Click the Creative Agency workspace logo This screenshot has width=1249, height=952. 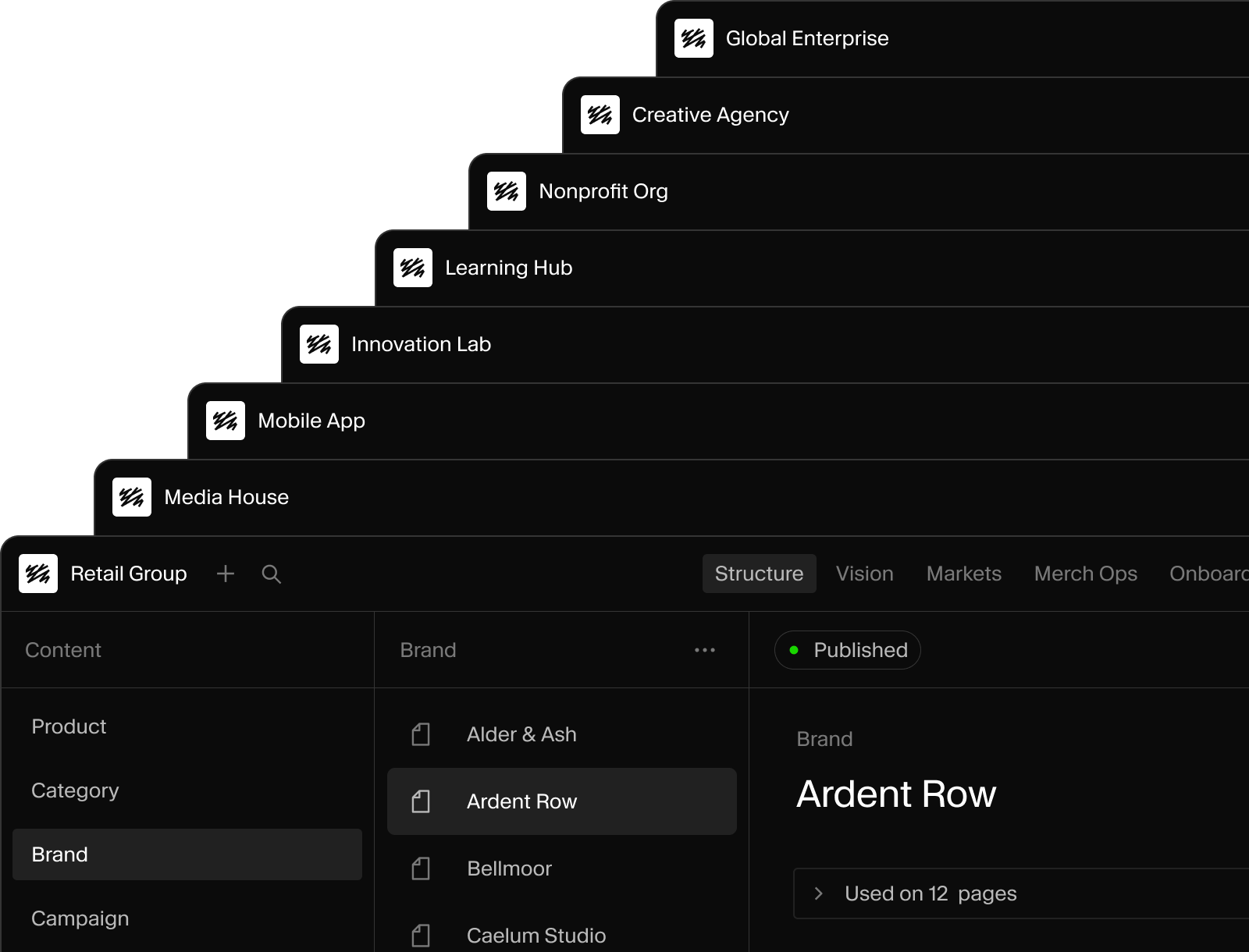[x=600, y=115]
